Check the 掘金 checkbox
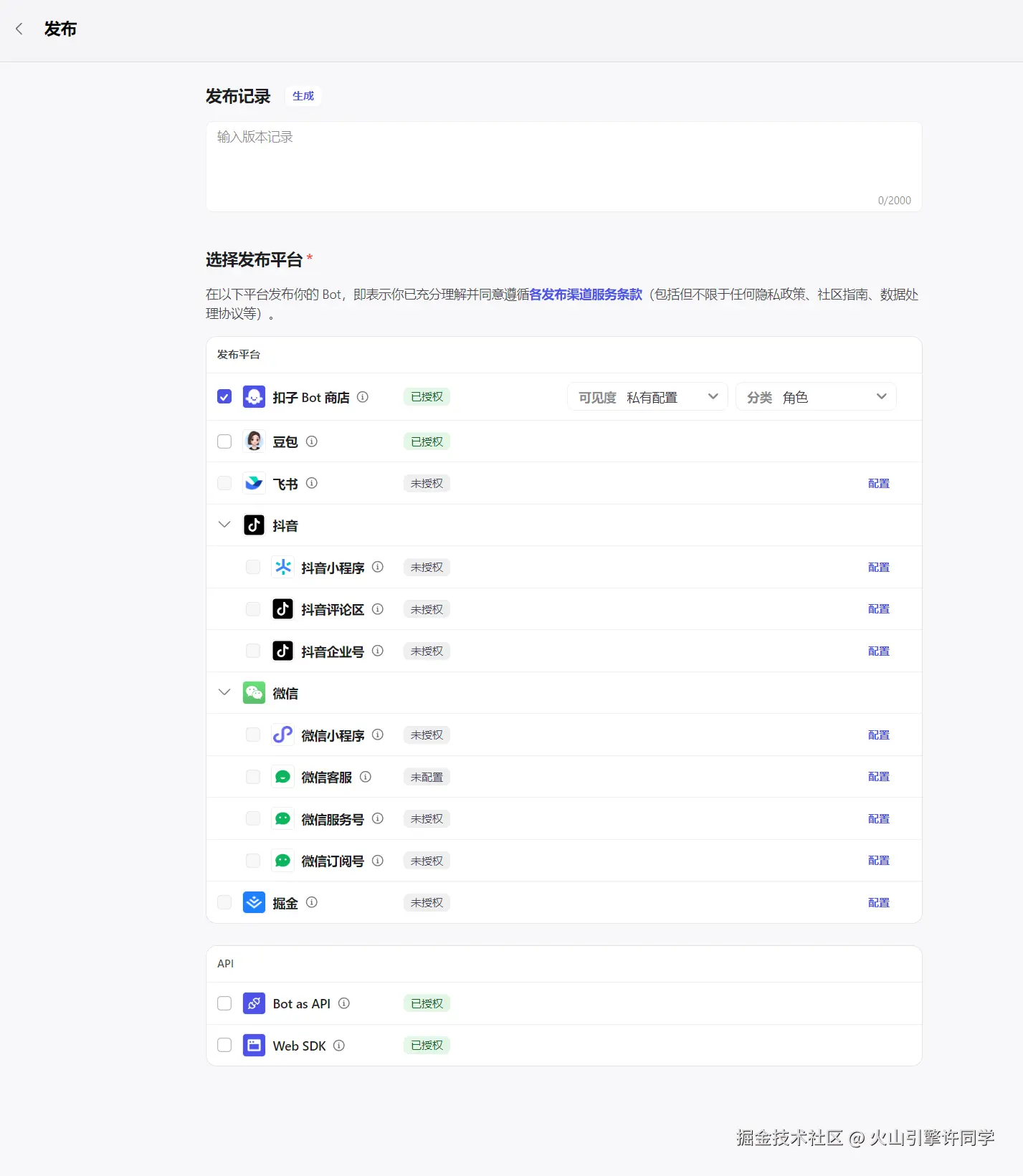This screenshot has height=1176, width=1023. click(224, 903)
